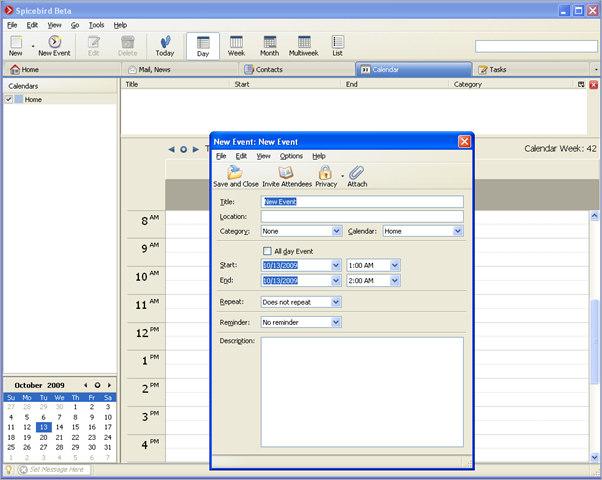The image size is (602, 480).
Task: Open the Options menu in dialog
Action: tap(291, 156)
